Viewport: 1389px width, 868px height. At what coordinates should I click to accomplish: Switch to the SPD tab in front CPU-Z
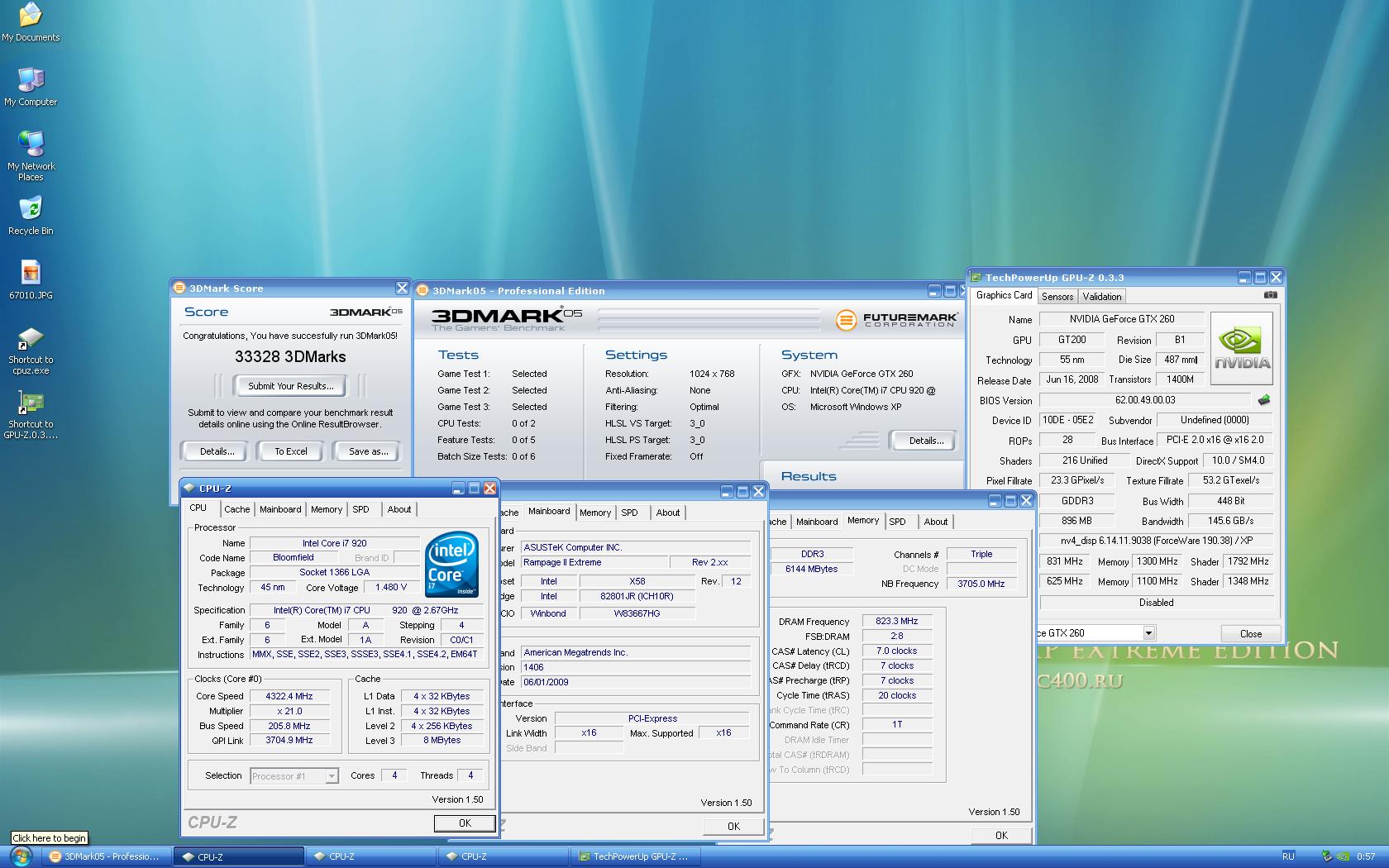click(x=360, y=509)
